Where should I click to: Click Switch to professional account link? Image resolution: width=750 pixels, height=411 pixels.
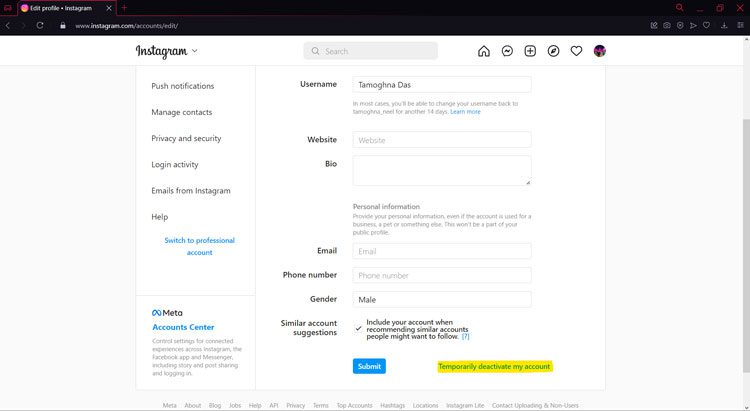[199, 246]
